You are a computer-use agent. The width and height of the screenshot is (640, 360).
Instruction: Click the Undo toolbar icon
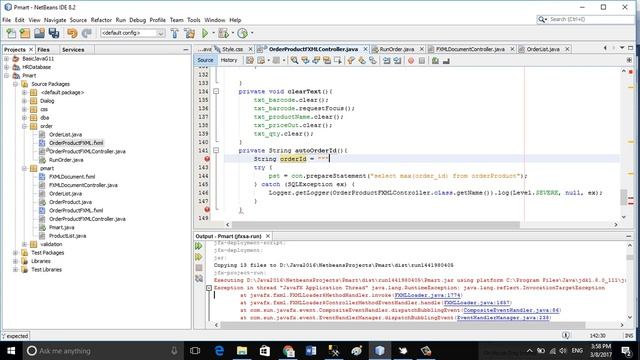click(72, 33)
